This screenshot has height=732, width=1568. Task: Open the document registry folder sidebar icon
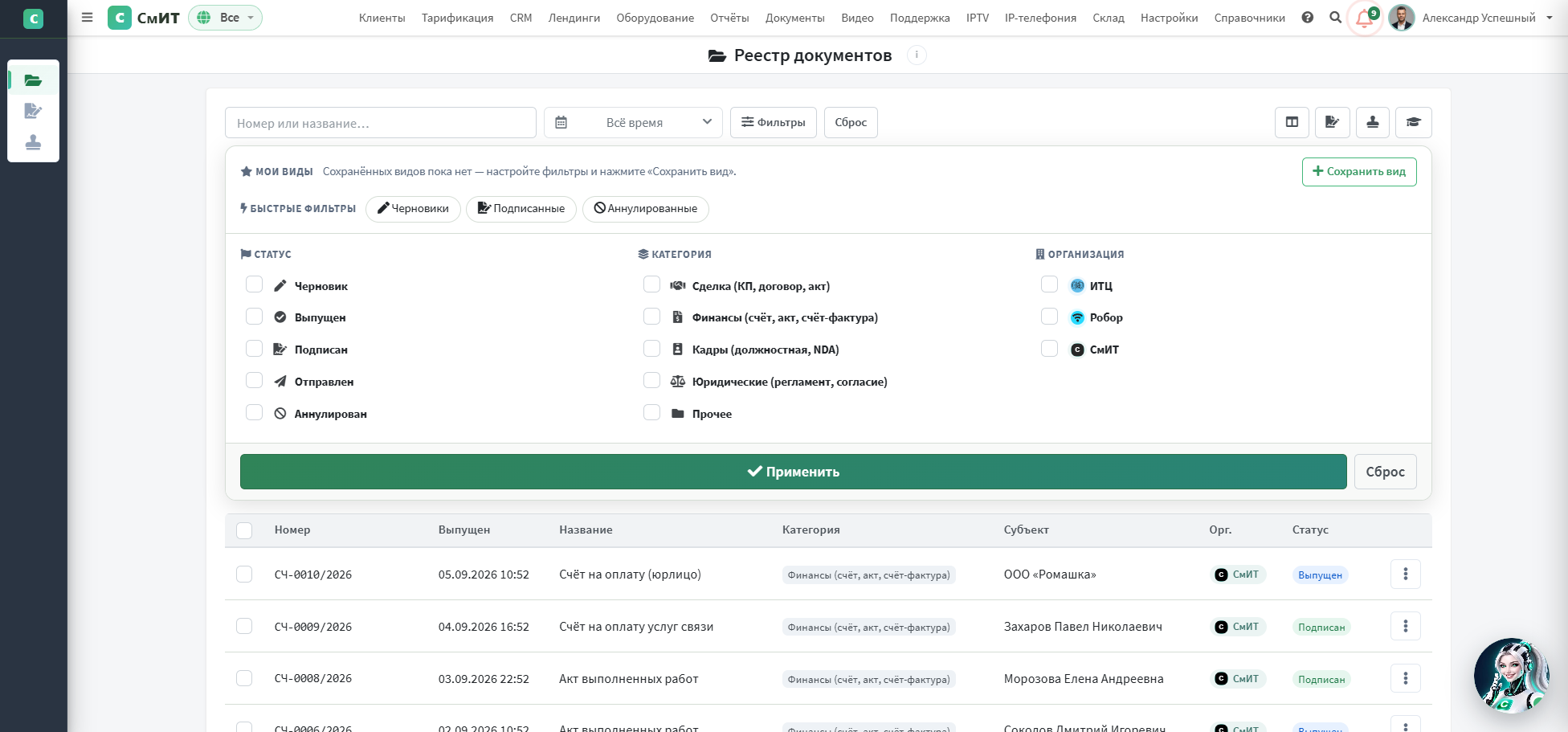[x=33, y=80]
